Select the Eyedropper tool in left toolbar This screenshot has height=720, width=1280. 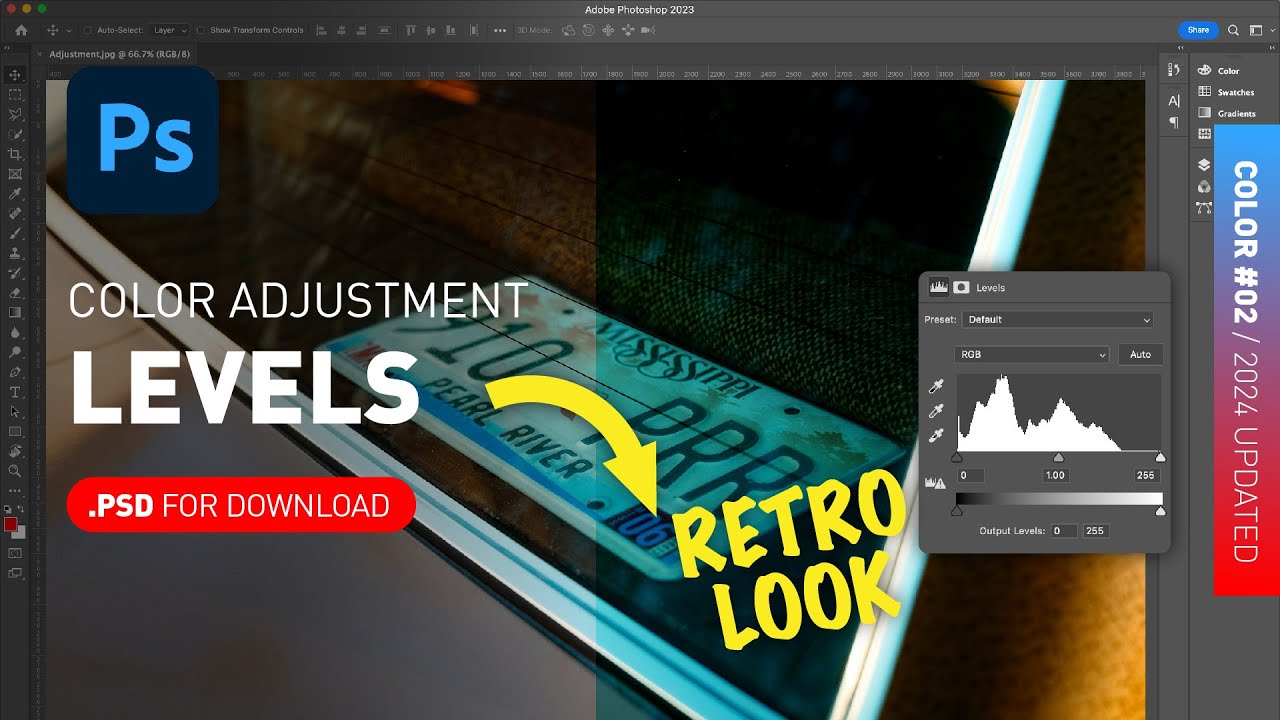coord(15,193)
